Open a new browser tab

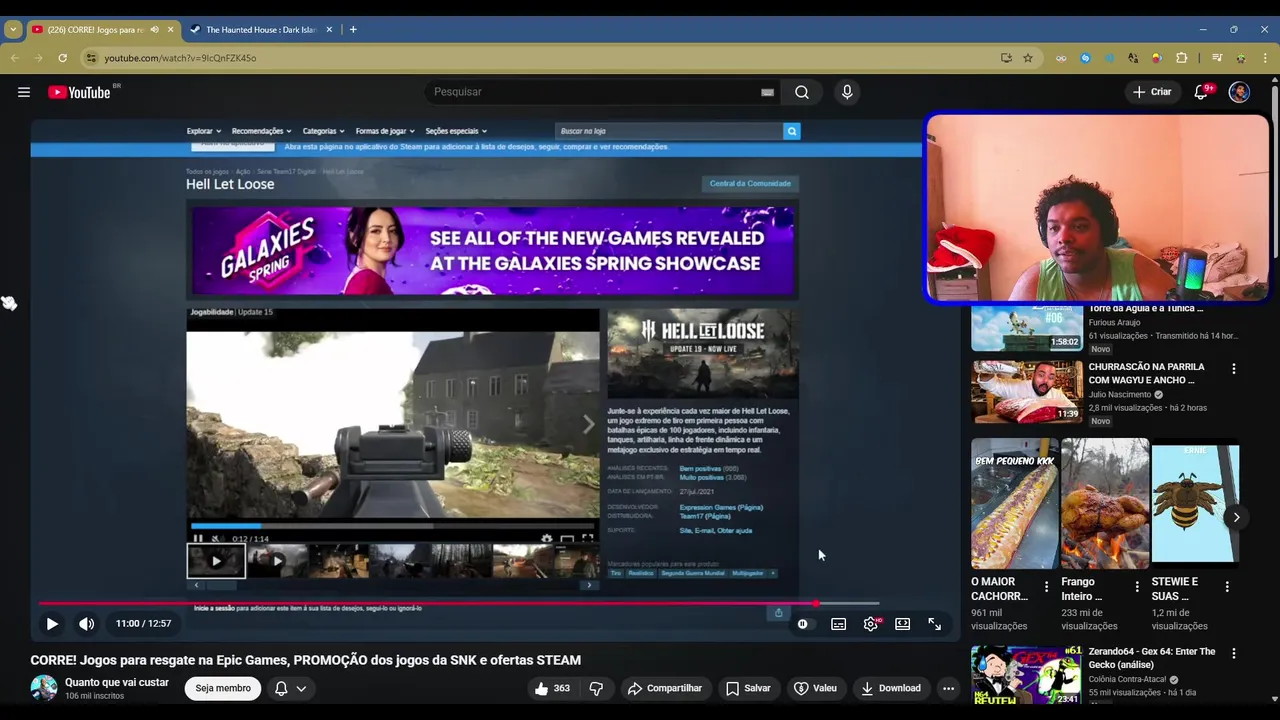click(353, 29)
